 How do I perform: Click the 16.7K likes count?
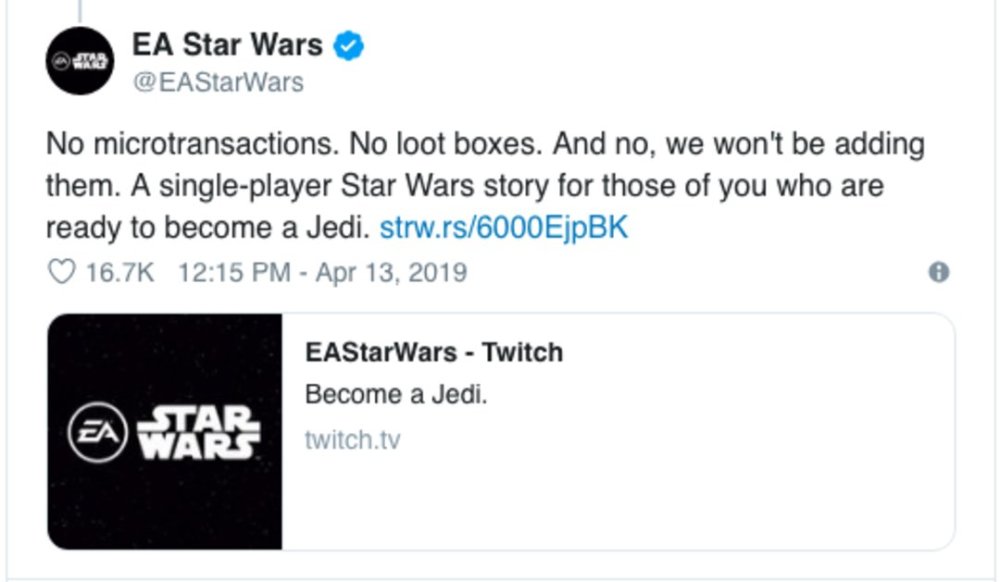pos(120,273)
